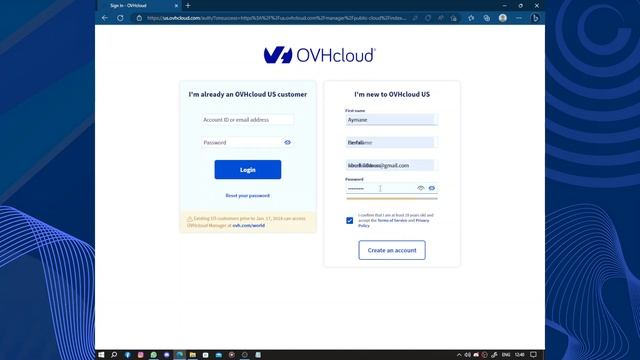Click the taskbar clock
Viewport: 640px width, 360px height.
pyautogui.click(x=520, y=355)
